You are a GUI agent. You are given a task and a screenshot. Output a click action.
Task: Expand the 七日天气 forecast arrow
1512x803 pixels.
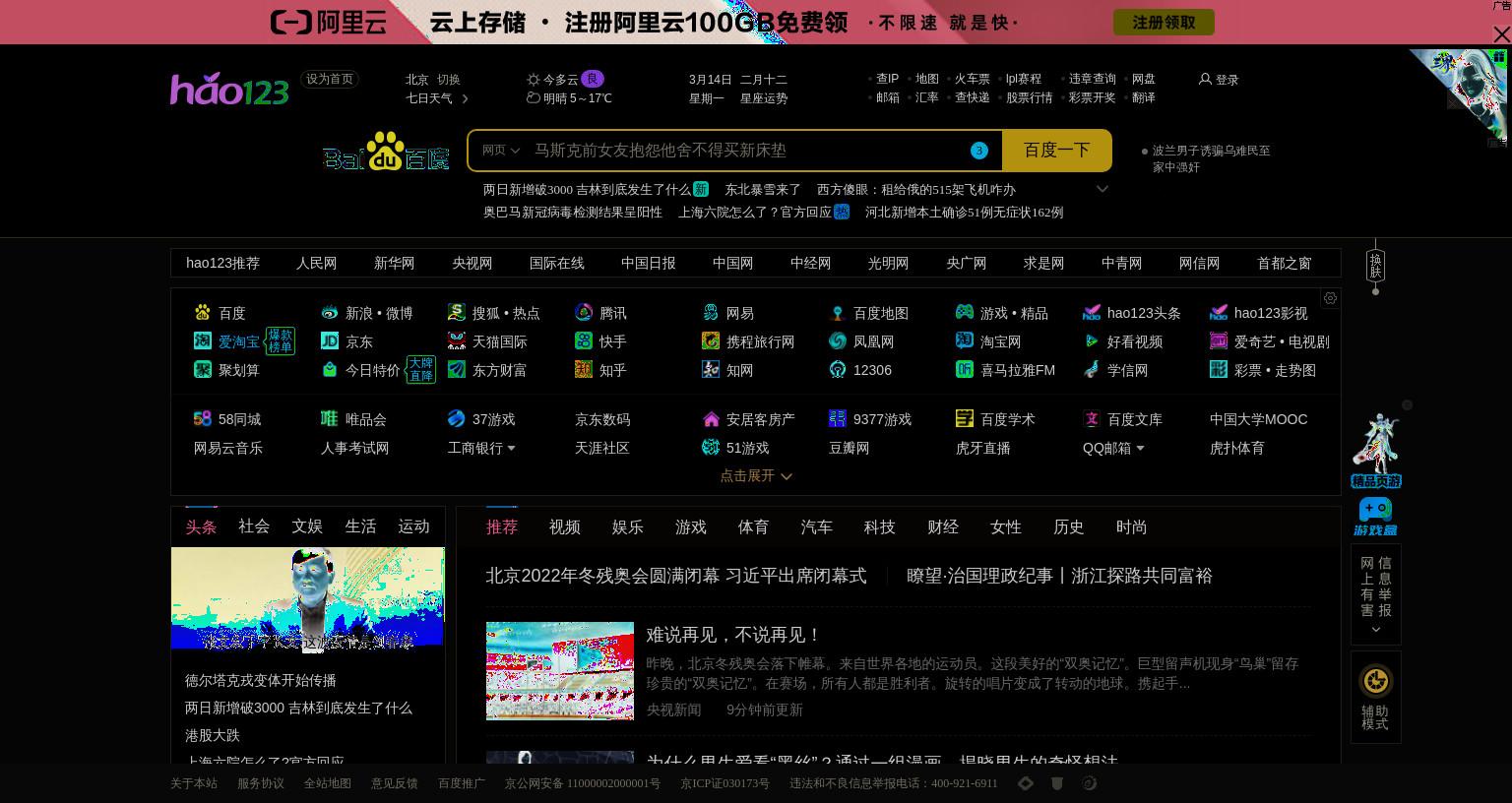(465, 98)
